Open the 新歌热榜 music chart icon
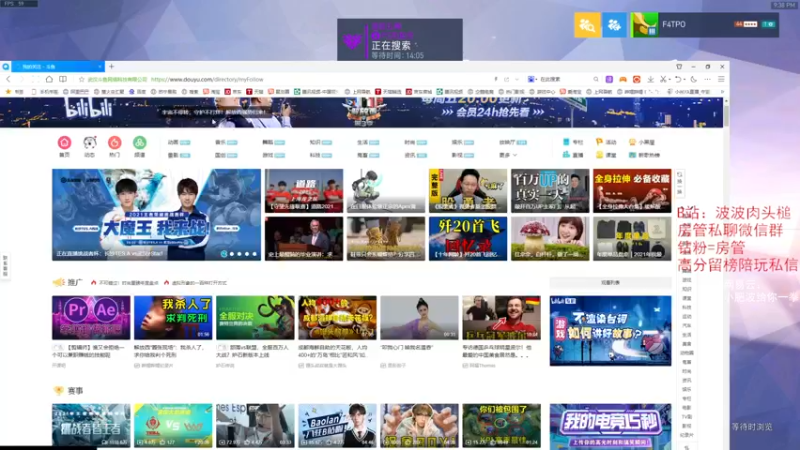Image resolution: width=800 pixels, height=450 pixels. tap(632, 155)
